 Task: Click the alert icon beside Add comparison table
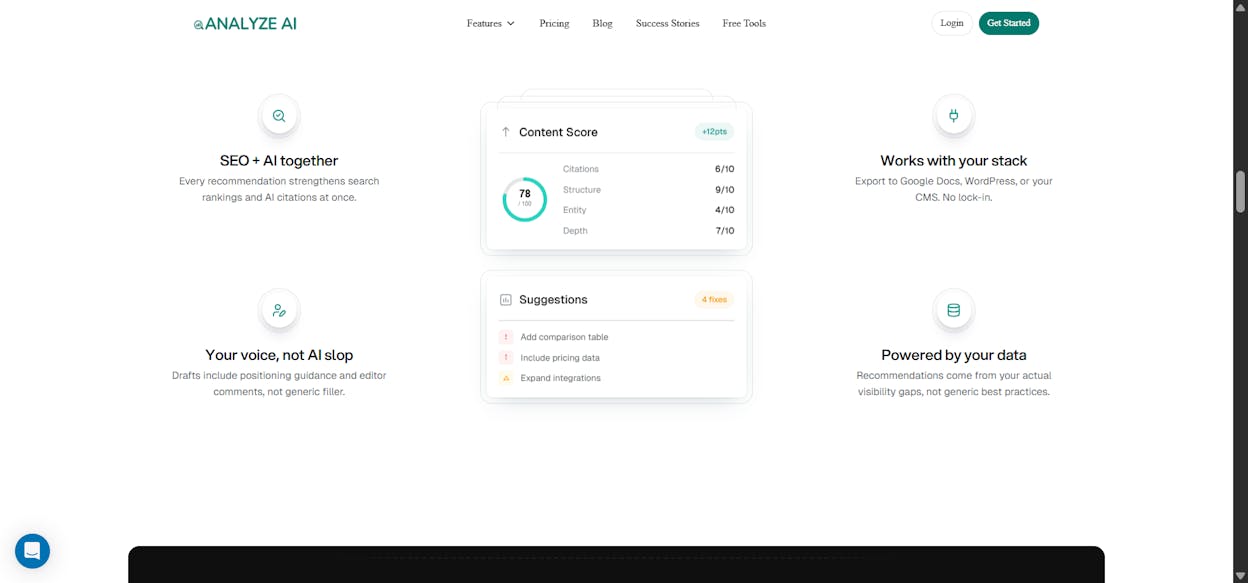point(506,337)
